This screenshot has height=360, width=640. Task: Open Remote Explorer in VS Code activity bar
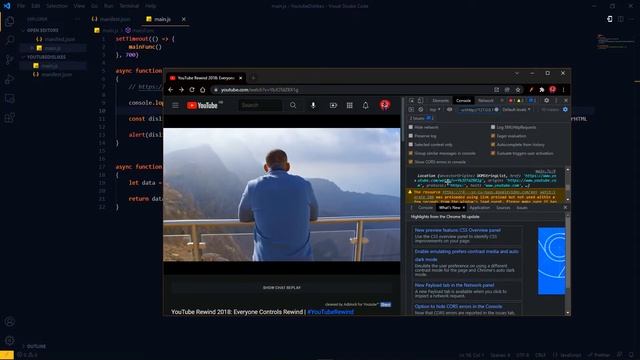(x=10, y=98)
